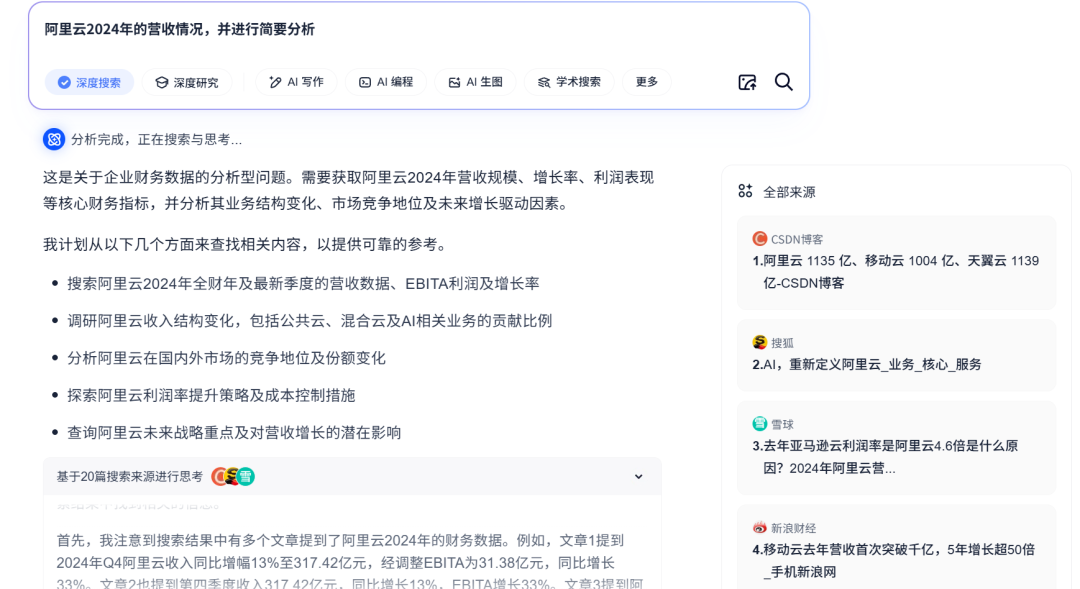Click the source avatar icons beside 基于20篇搜索来源
1080x589 pixels.
point(233,476)
